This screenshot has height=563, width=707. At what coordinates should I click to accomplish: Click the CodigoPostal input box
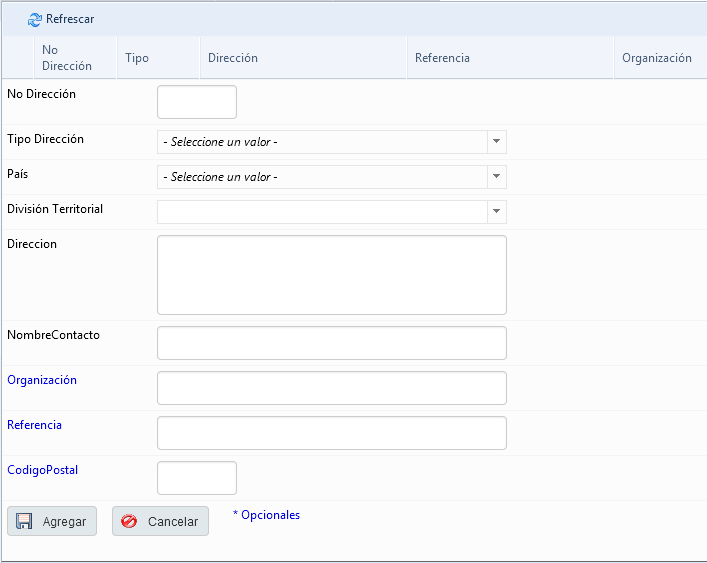[197, 478]
